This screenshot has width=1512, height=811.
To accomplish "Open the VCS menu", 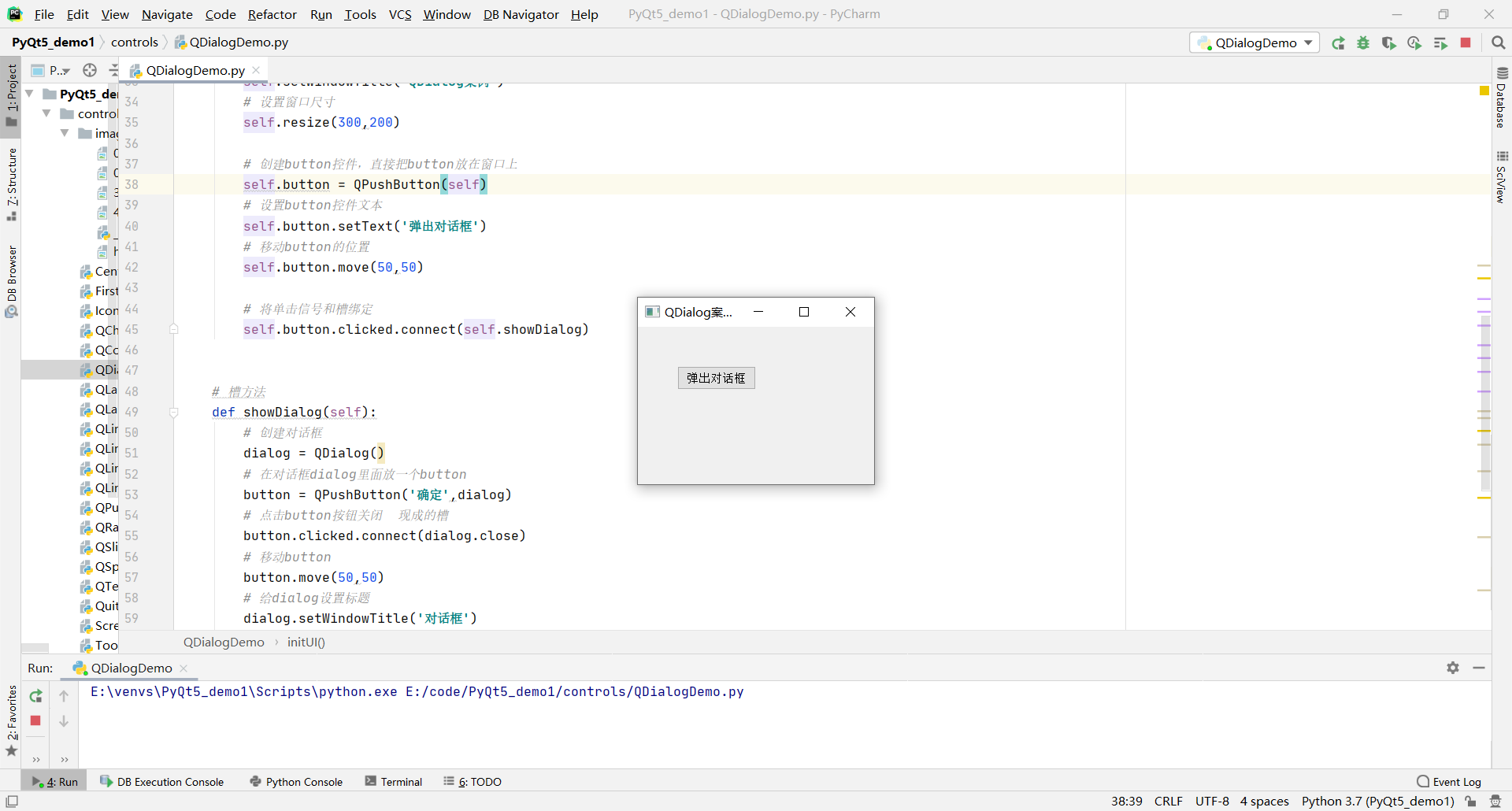I will (400, 14).
